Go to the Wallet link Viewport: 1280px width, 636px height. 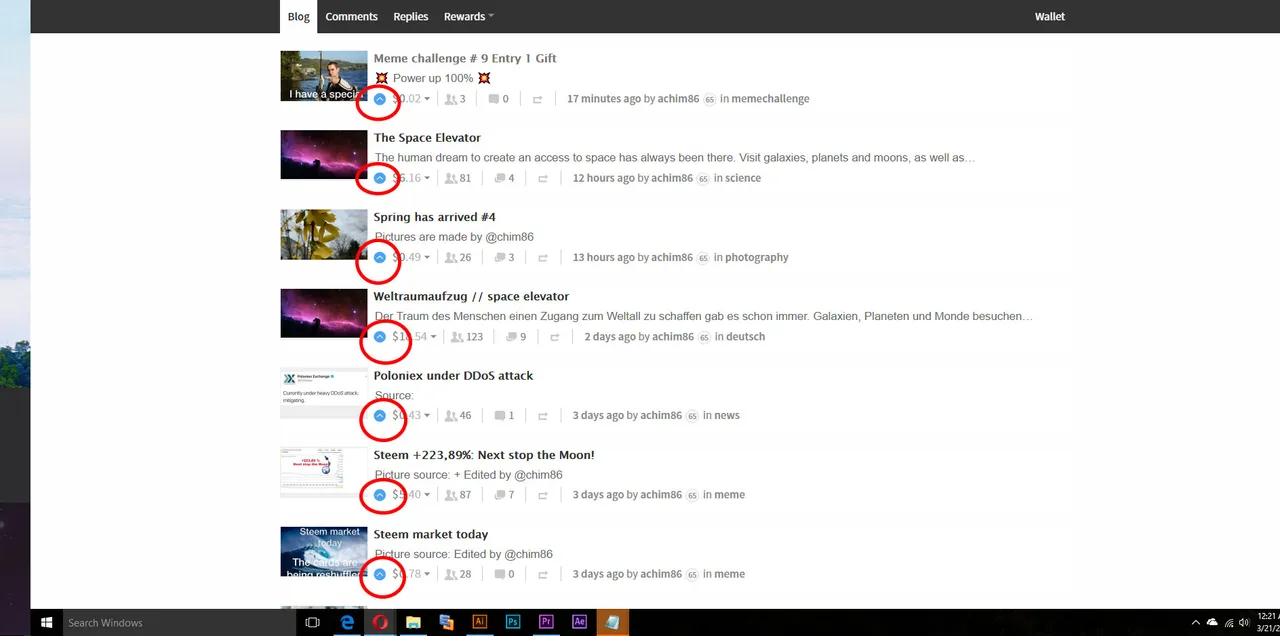1050,16
